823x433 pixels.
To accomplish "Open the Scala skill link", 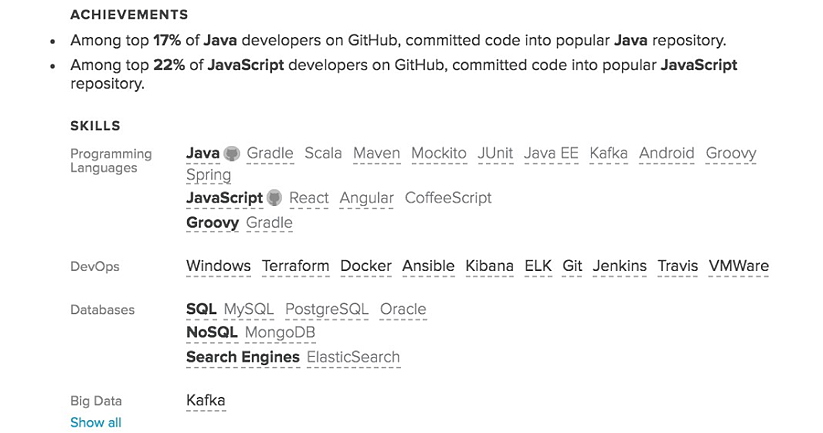I will pyautogui.click(x=323, y=154).
